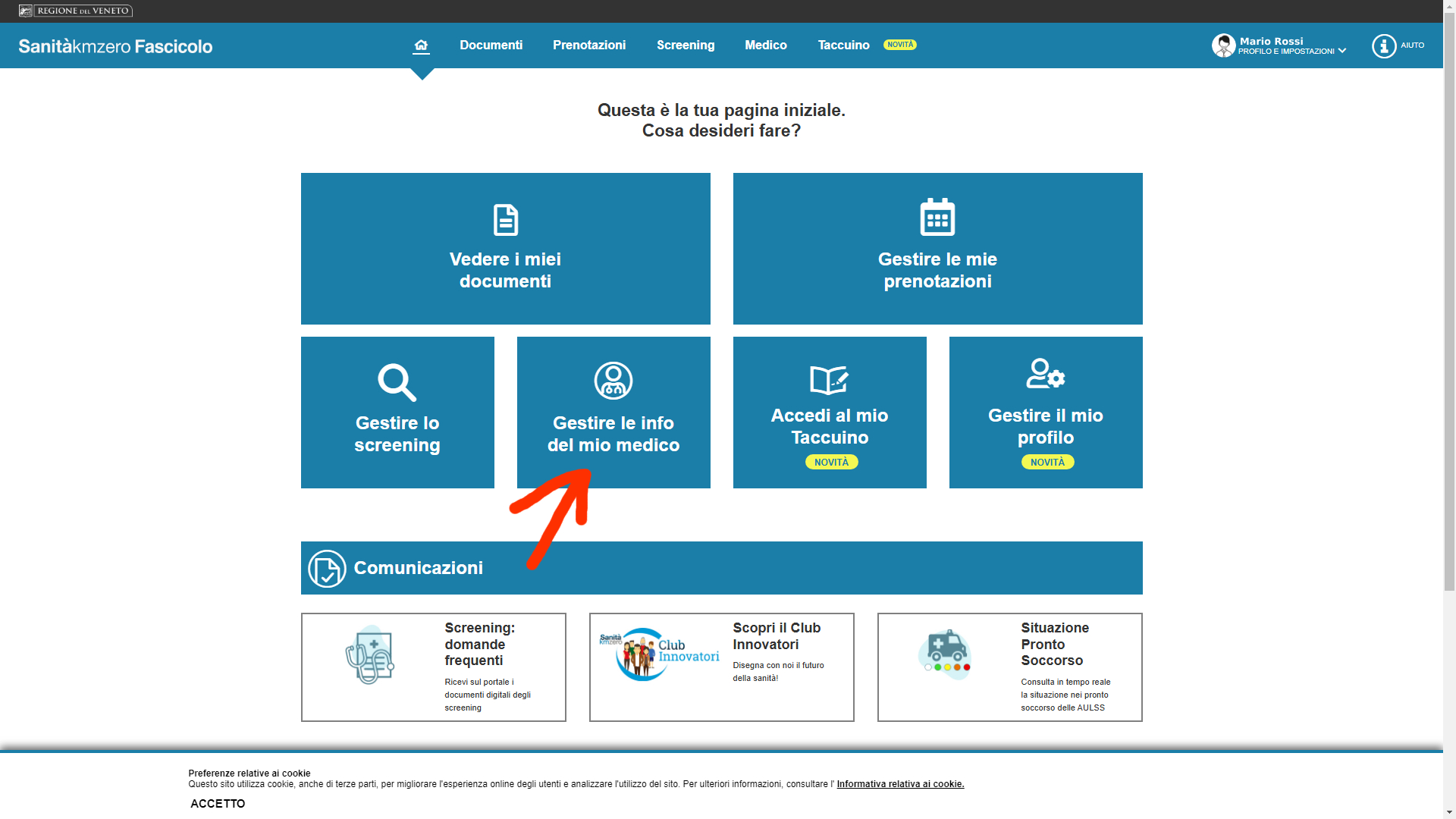This screenshot has width=1456, height=819.
Task: Expand Profilo e Impostazioni dropdown chevron
Action: (1342, 52)
